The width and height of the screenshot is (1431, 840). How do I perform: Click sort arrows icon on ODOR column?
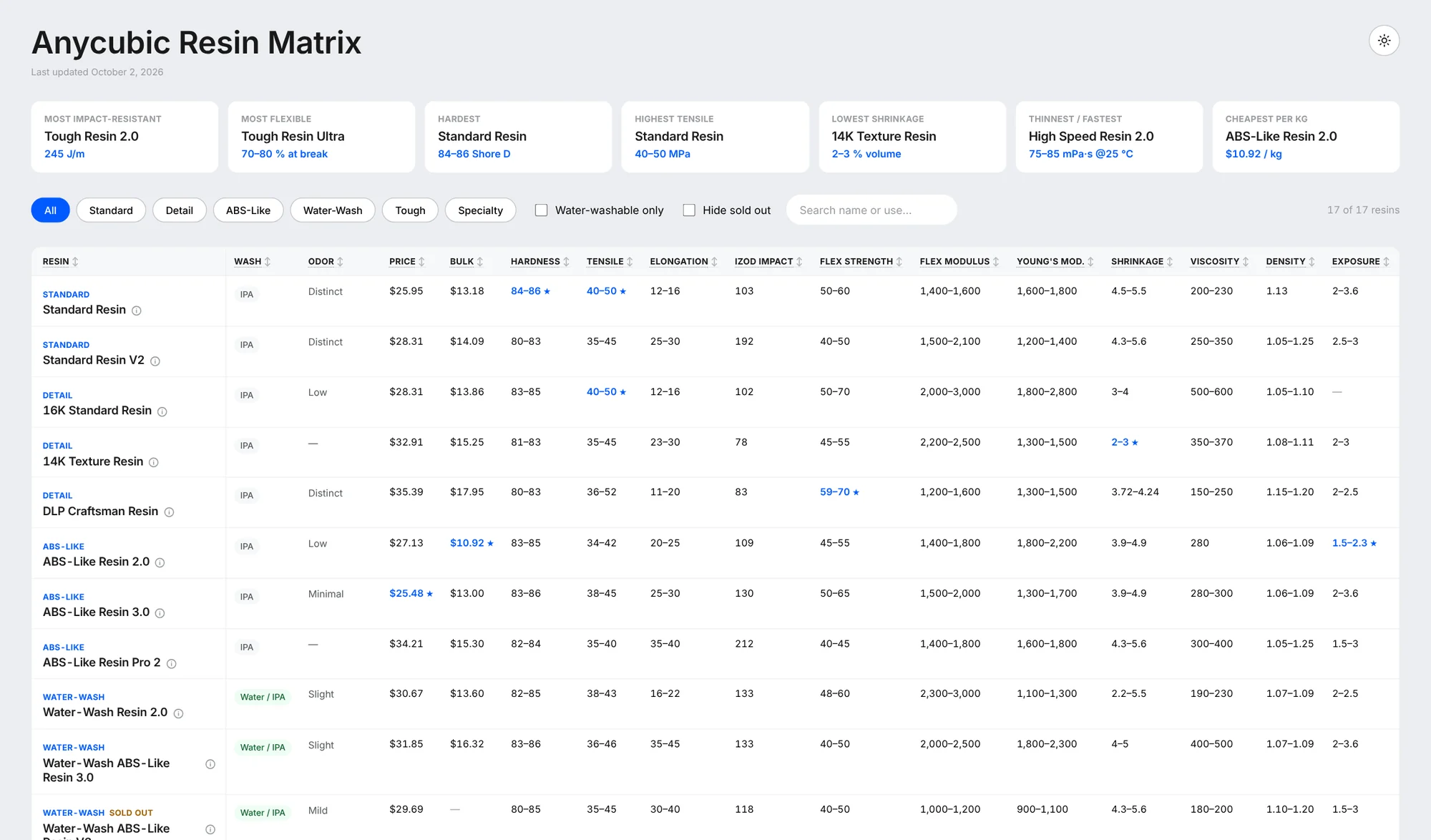(341, 262)
